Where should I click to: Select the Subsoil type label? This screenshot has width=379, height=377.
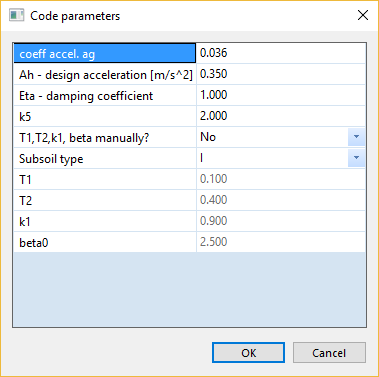click(105, 158)
